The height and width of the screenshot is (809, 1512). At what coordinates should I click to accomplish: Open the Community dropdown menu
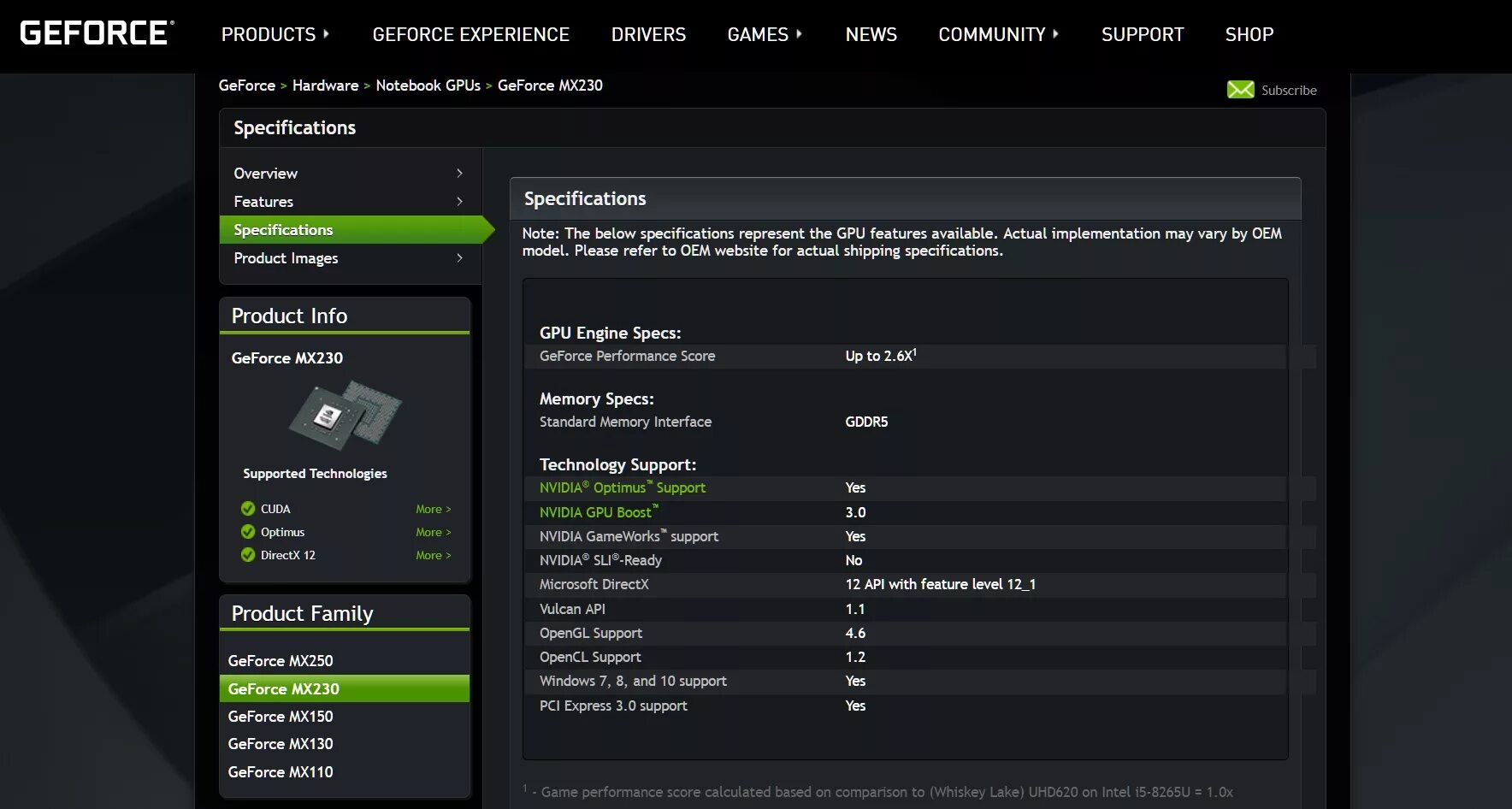pyautogui.click(x=998, y=34)
